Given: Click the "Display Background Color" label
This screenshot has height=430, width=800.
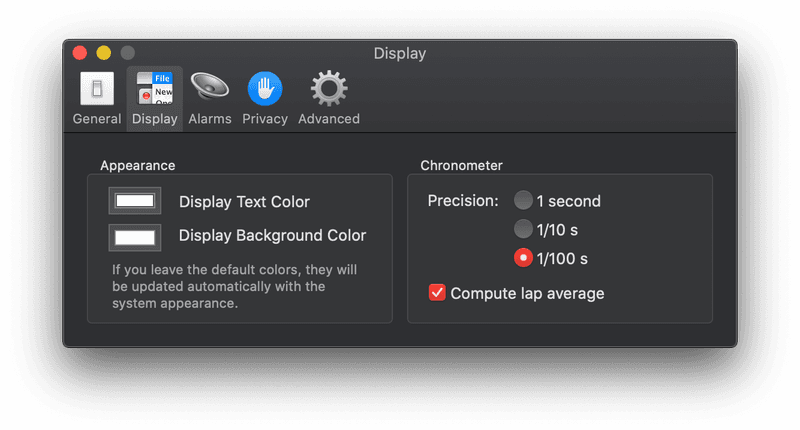Looking at the screenshot, I should [x=272, y=236].
